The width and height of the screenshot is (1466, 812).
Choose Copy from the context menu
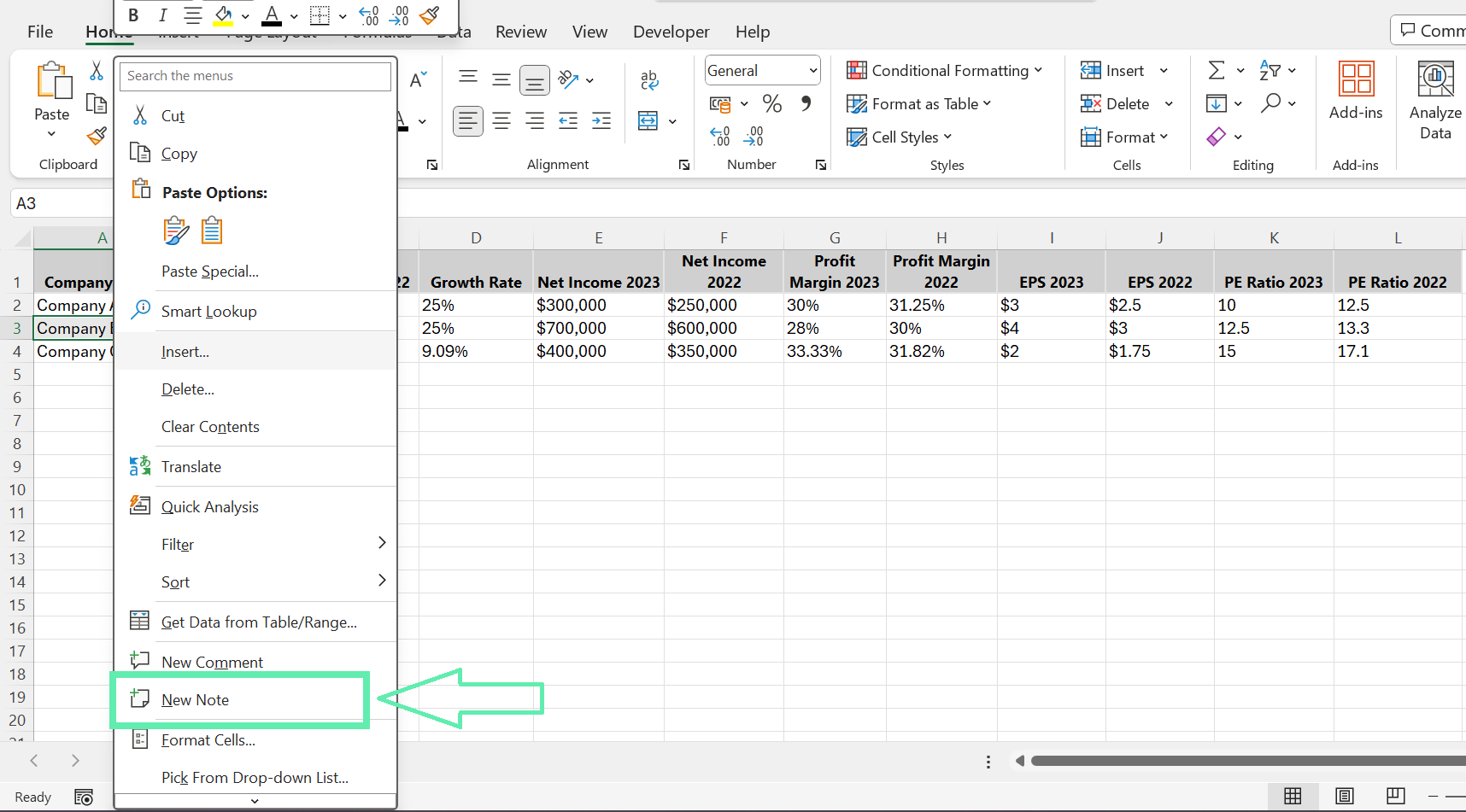click(x=255, y=153)
